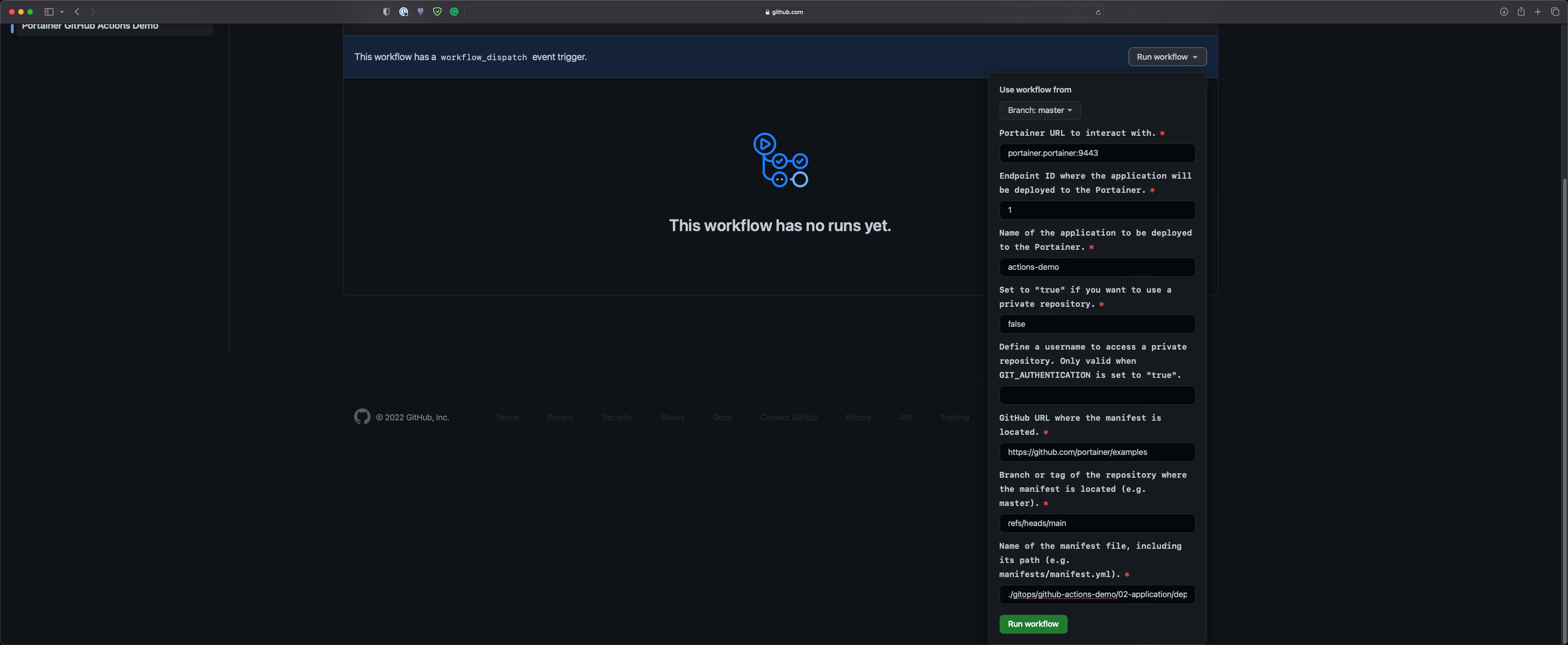Screen dimensions: 1568x645
Task: Open the Security footer link
Action: click(617, 418)
